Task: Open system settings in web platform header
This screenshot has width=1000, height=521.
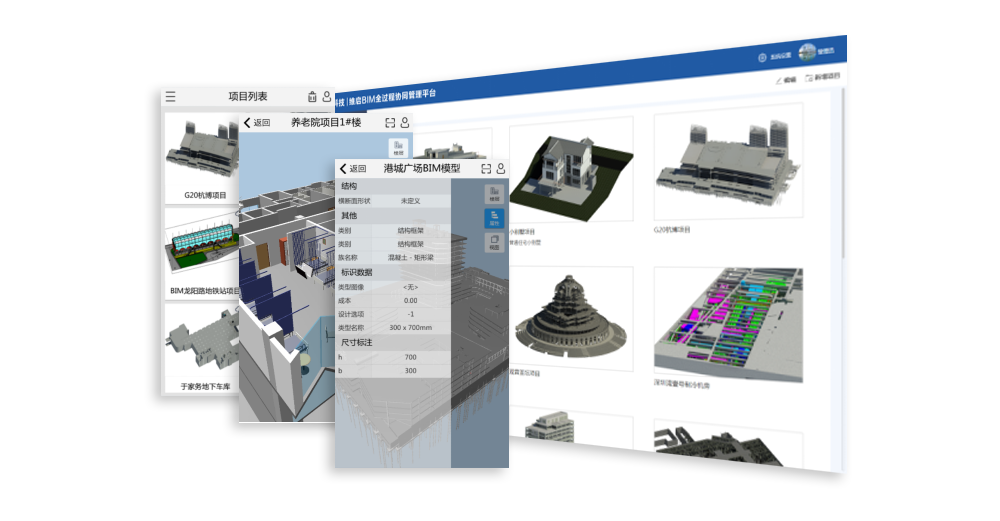Action: (x=774, y=57)
